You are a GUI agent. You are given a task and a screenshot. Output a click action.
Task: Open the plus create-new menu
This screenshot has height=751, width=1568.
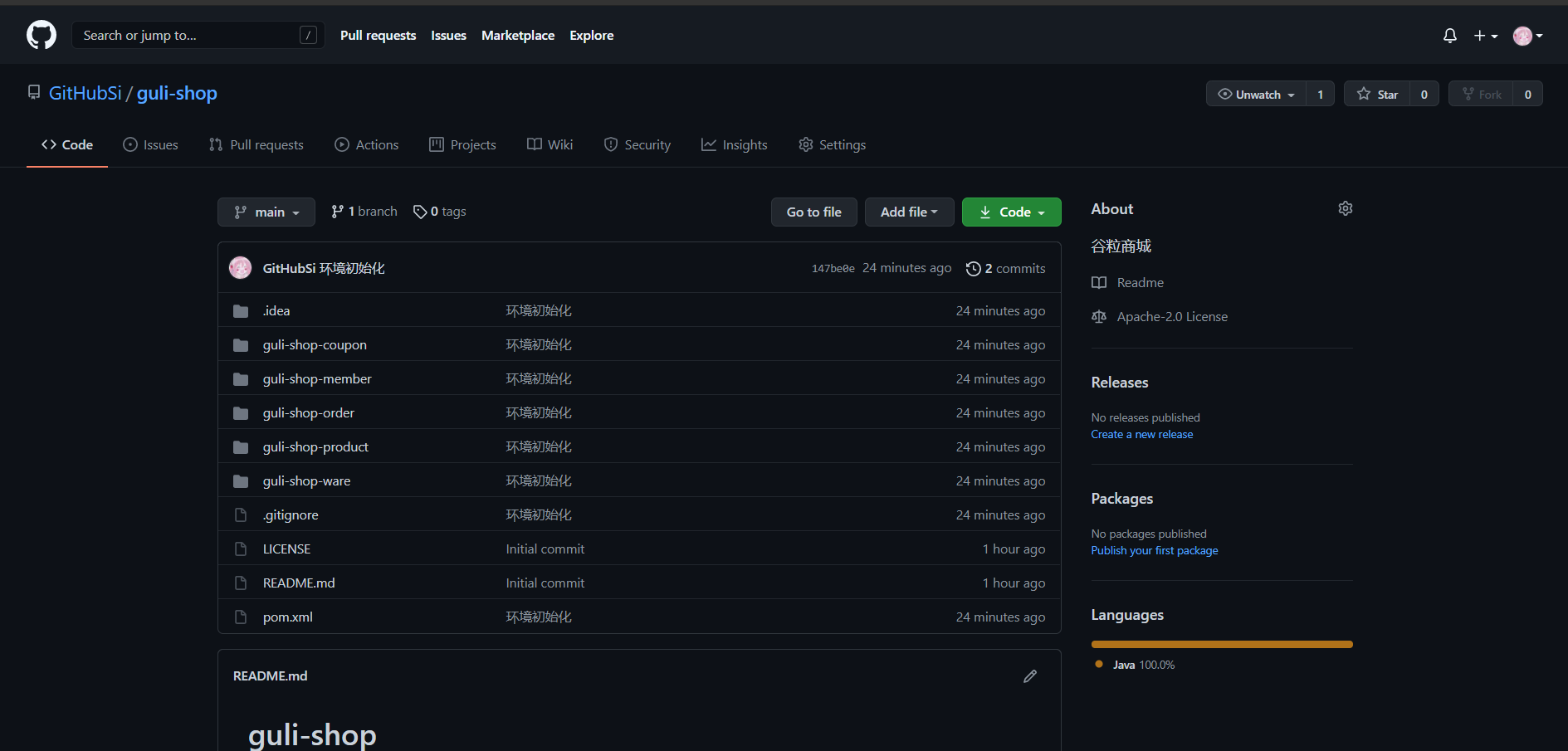pyautogui.click(x=1486, y=36)
